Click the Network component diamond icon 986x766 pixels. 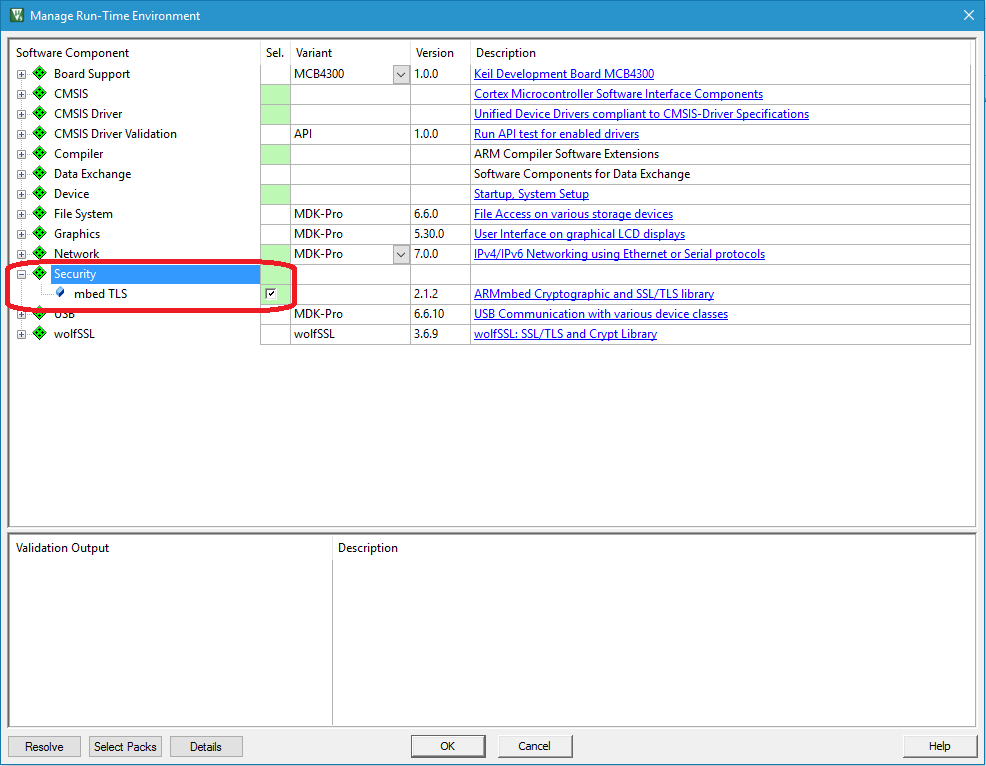[39, 253]
